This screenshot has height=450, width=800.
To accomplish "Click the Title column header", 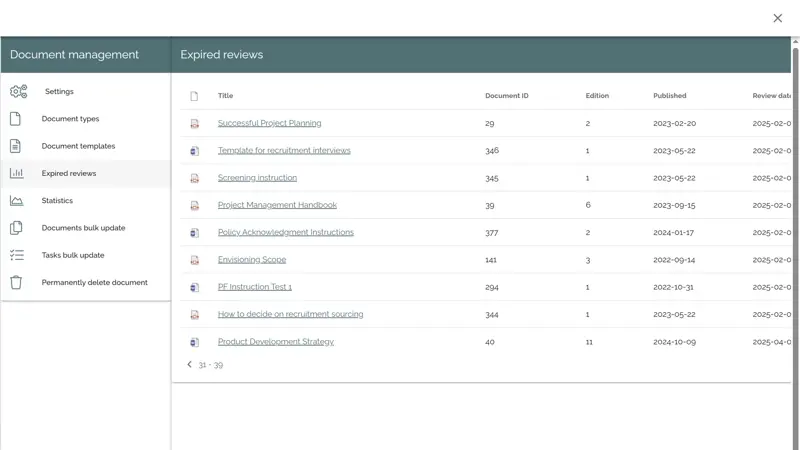I will pyautogui.click(x=226, y=95).
